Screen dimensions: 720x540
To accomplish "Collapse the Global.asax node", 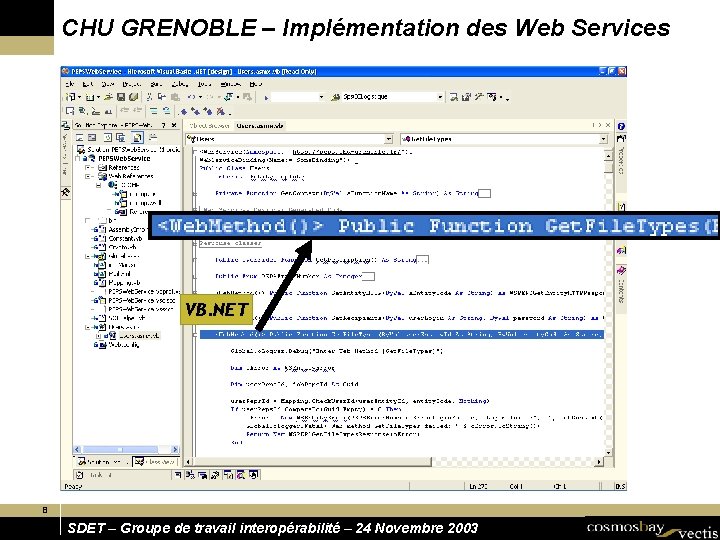I will [x=88, y=256].
